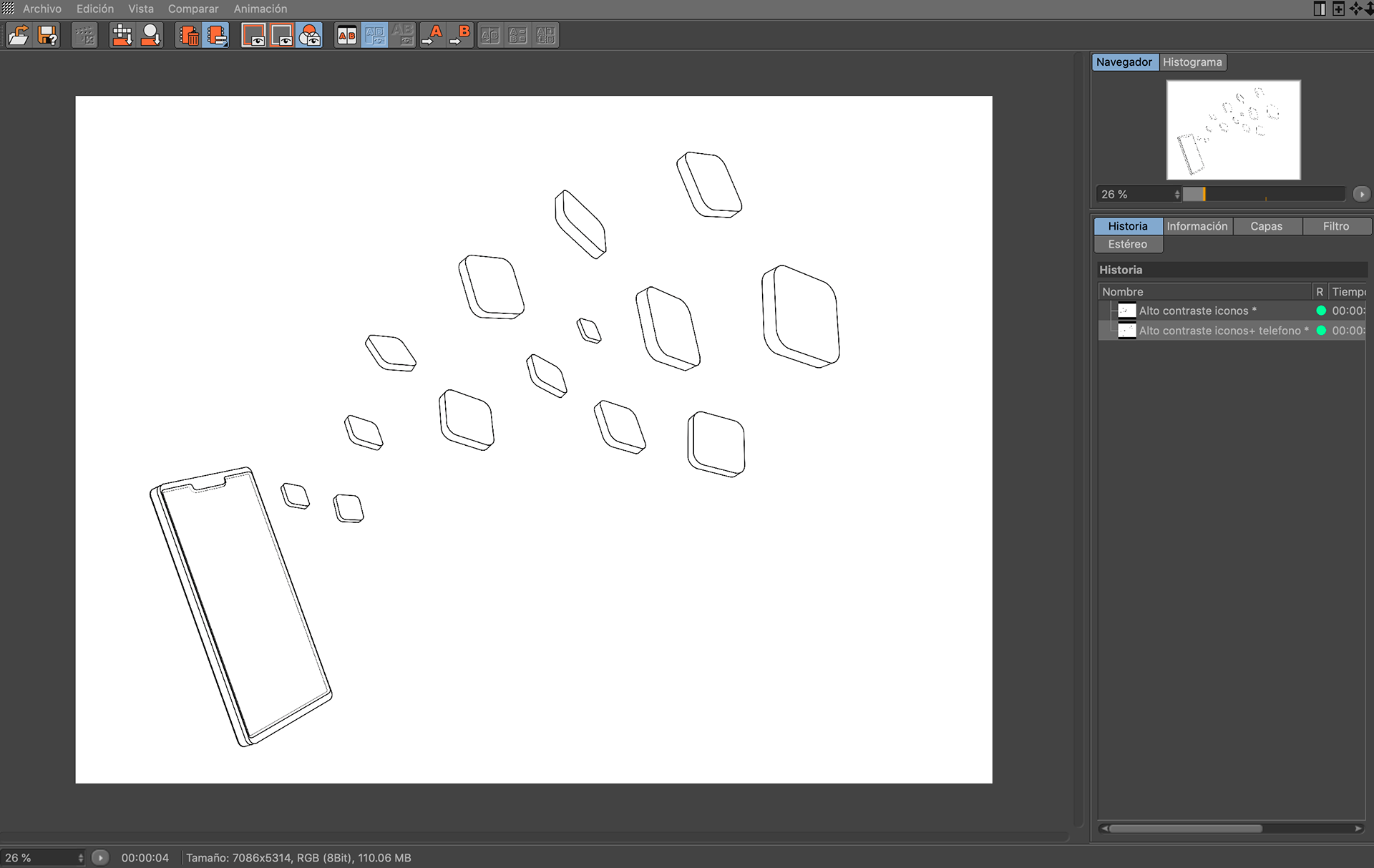This screenshot has width=1374, height=868.
Task: Switch to the Capas tab
Action: click(x=1266, y=226)
